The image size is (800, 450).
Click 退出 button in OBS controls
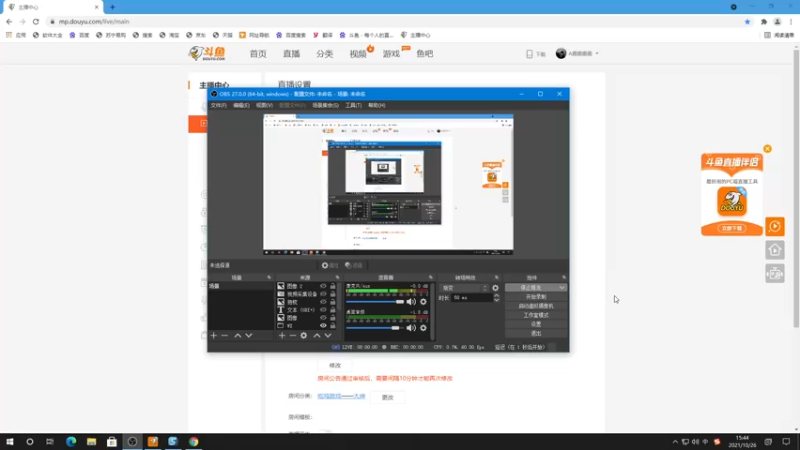pos(536,334)
